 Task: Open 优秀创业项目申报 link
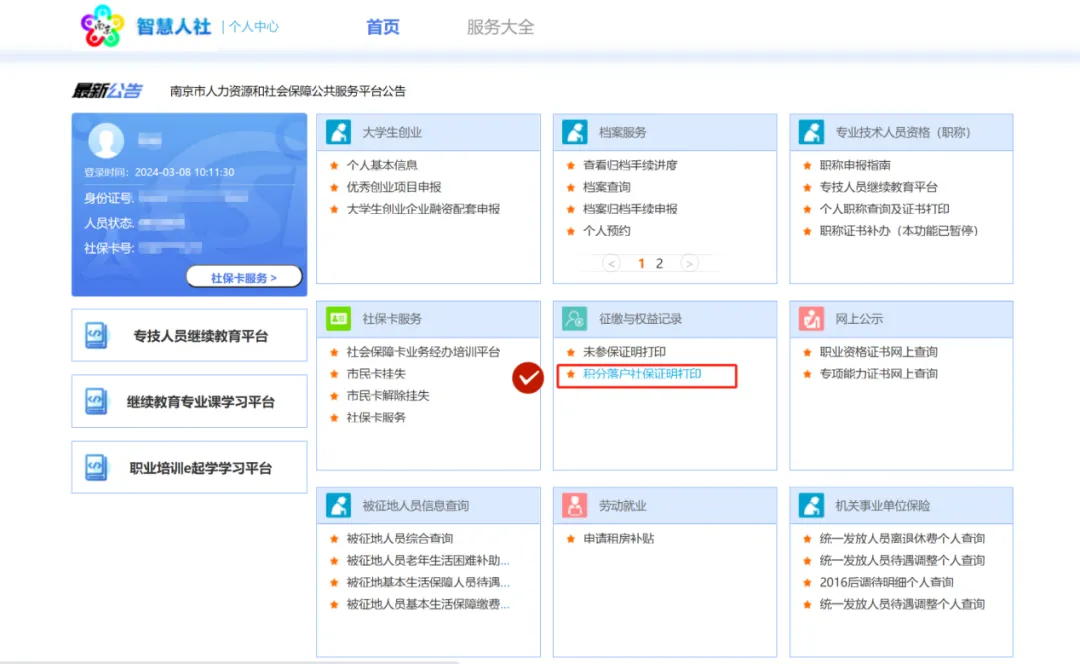coord(393,187)
